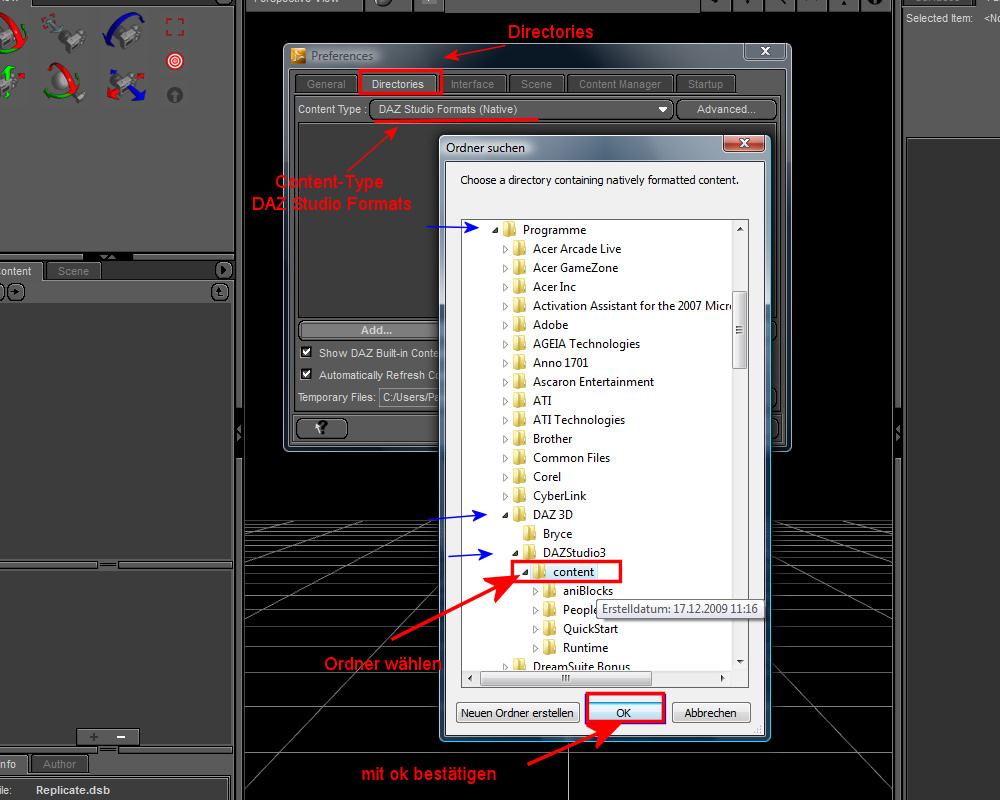Select the Bryce folder
1000x800 pixels.
pyautogui.click(x=557, y=534)
